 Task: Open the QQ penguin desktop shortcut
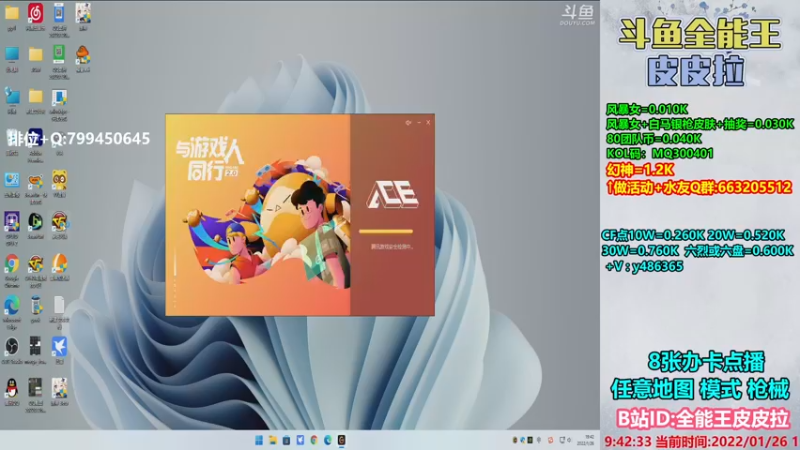click(12, 389)
